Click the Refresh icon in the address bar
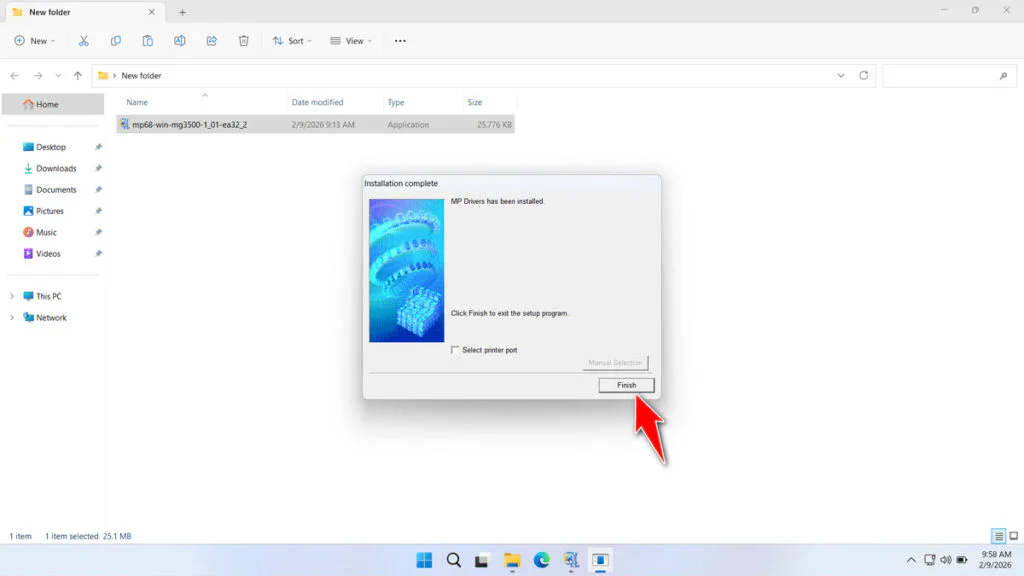This screenshot has height=576, width=1024. [862, 75]
